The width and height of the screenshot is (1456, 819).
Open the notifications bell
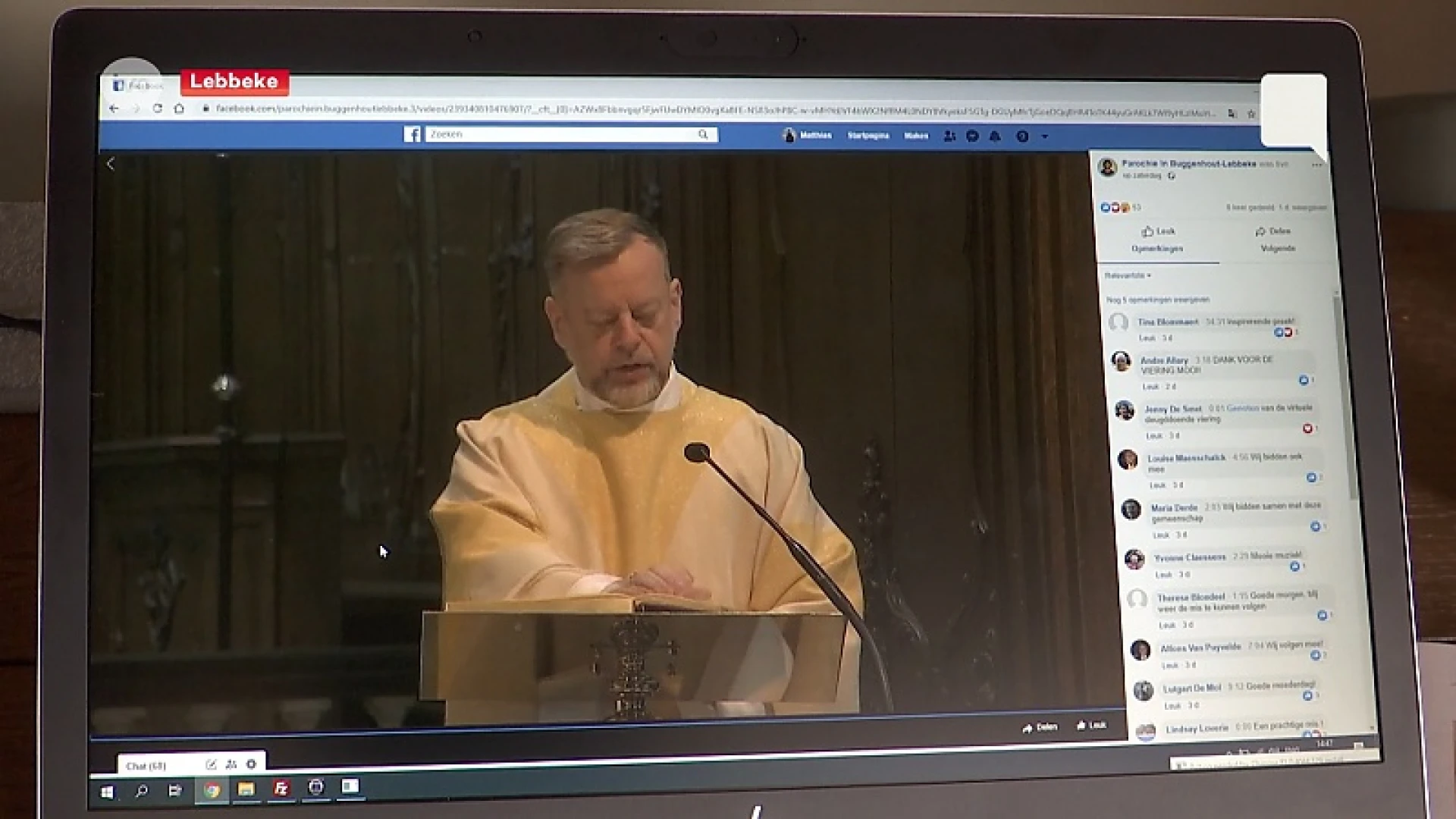pyautogui.click(x=995, y=136)
